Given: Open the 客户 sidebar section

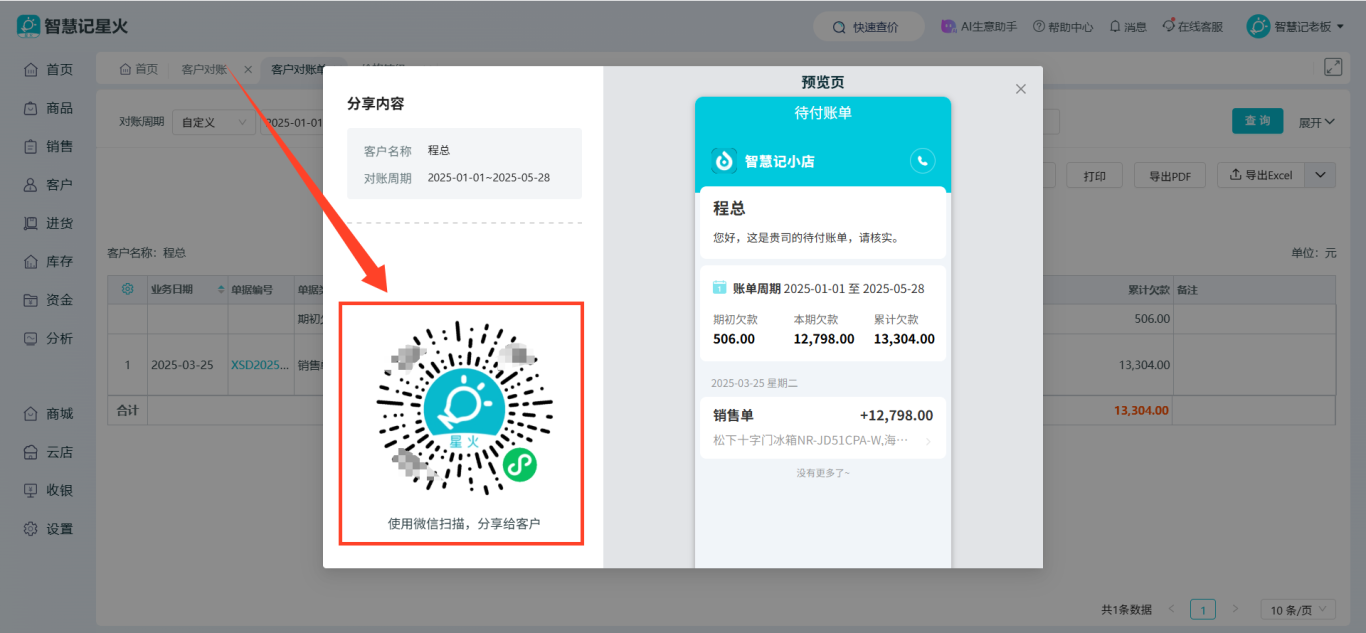Looking at the screenshot, I should coord(48,185).
